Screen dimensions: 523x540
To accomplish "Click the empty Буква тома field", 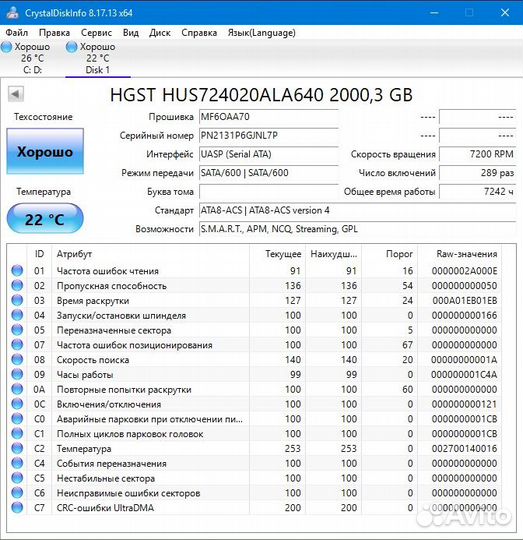I will point(269,191).
